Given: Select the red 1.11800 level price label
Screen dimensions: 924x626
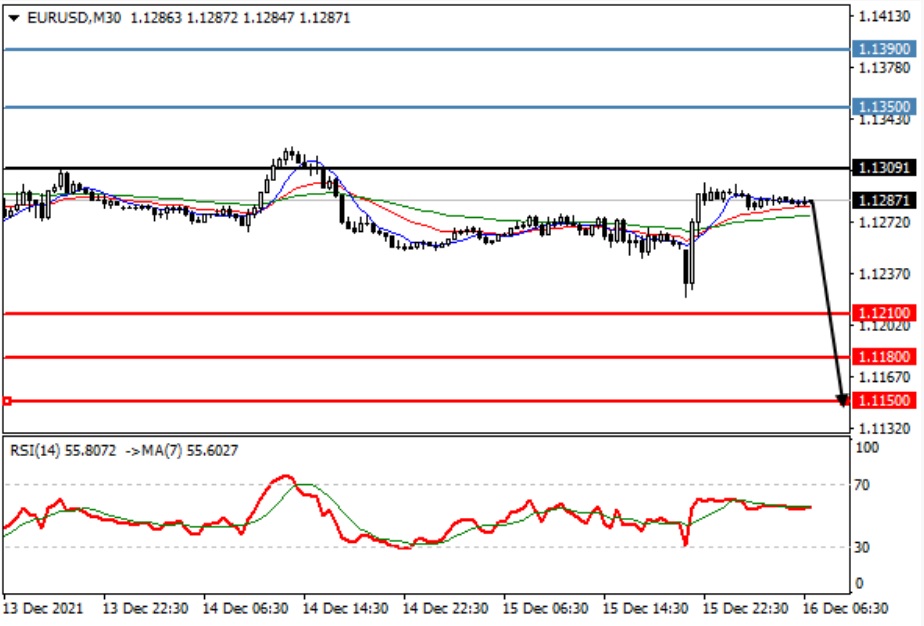Looking at the screenshot, I should [x=884, y=357].
